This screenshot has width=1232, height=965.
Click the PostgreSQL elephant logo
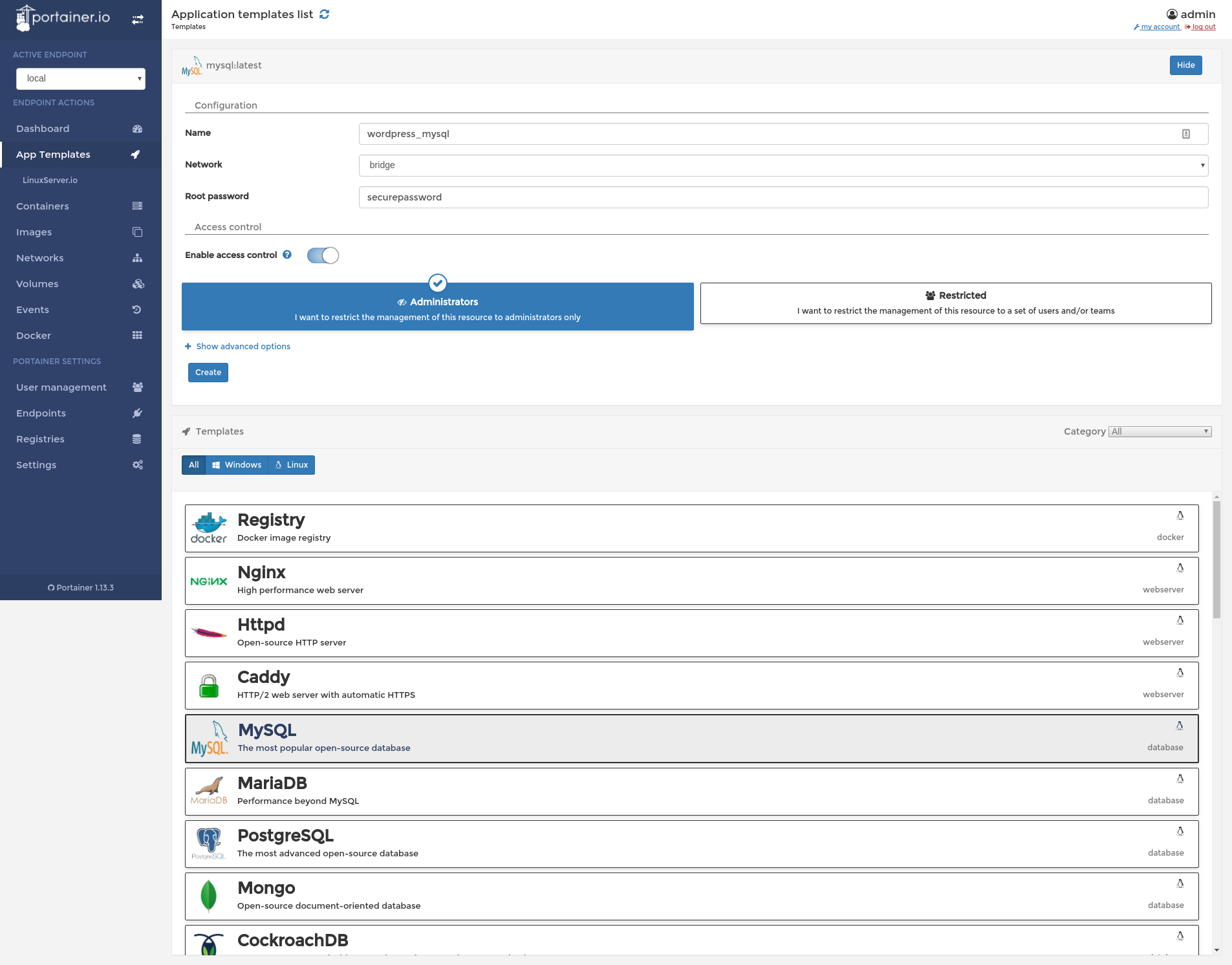tap(209, 843)
